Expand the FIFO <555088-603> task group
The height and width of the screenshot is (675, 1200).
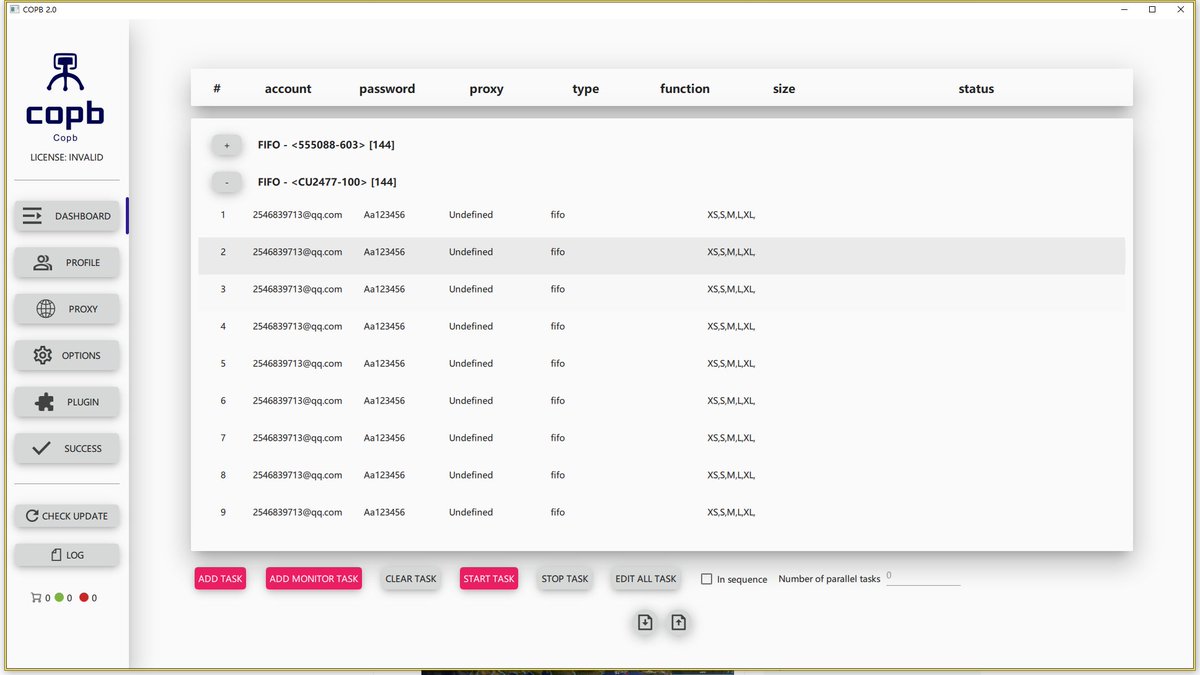click(x=226, y=144)
